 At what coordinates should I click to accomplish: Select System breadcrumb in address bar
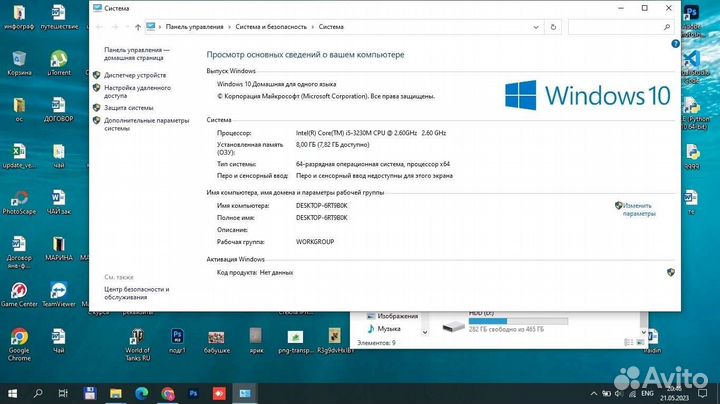coord(331,27)
